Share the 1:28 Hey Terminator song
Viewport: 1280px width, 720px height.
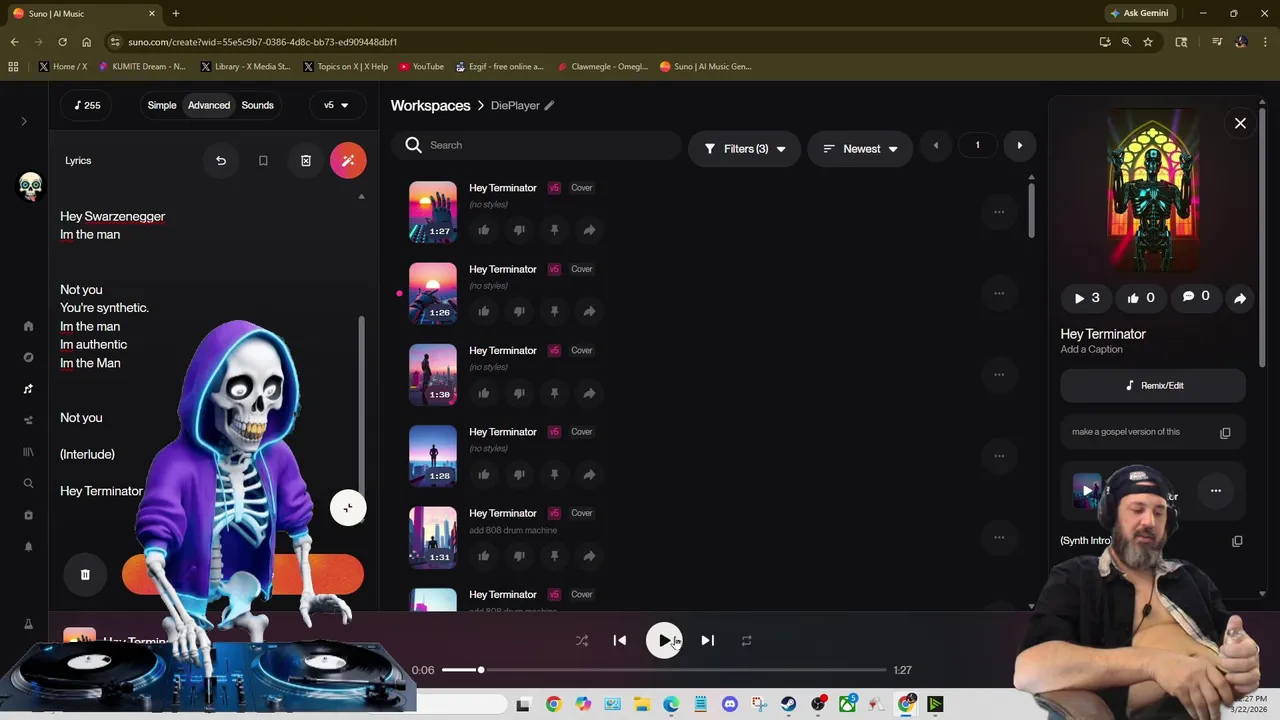pyautogui.click(x=589, y=474)
